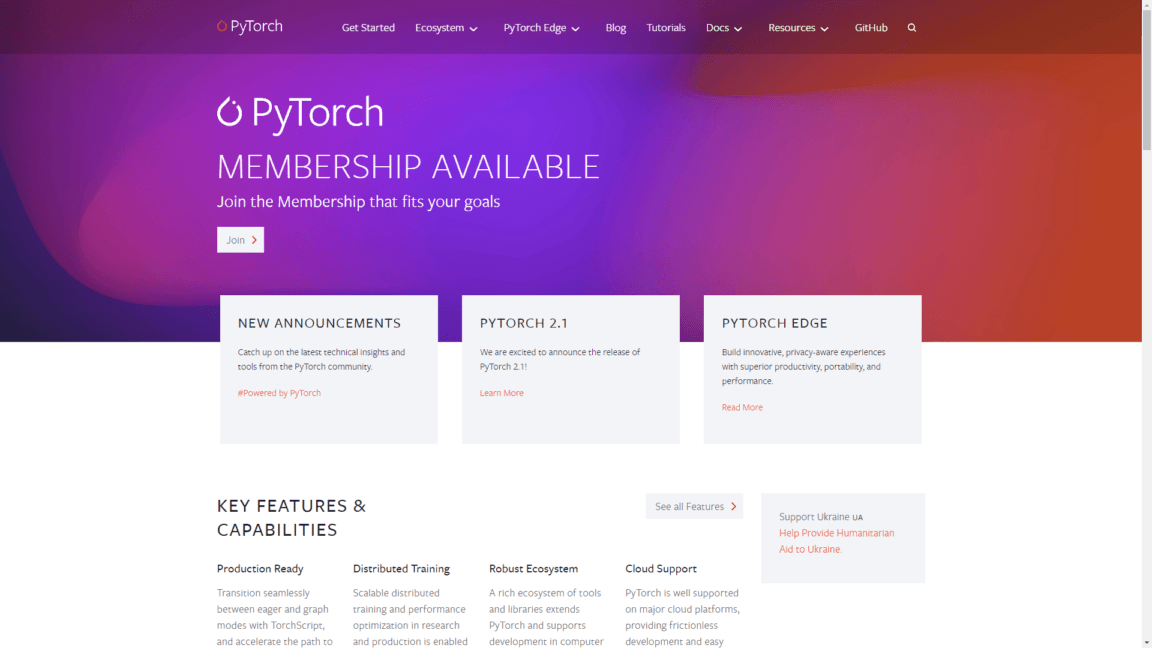Open the Blog page
Screen dimensions: 1152x648
tap(616, 28)
